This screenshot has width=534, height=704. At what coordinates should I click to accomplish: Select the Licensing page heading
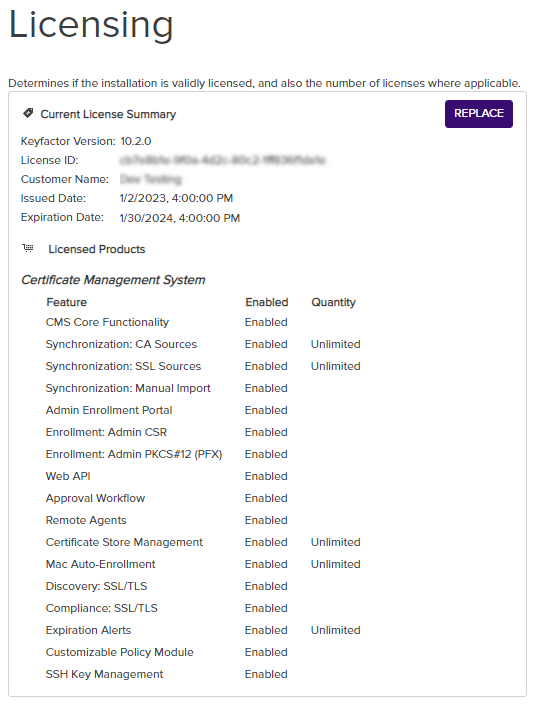(91, 24)
